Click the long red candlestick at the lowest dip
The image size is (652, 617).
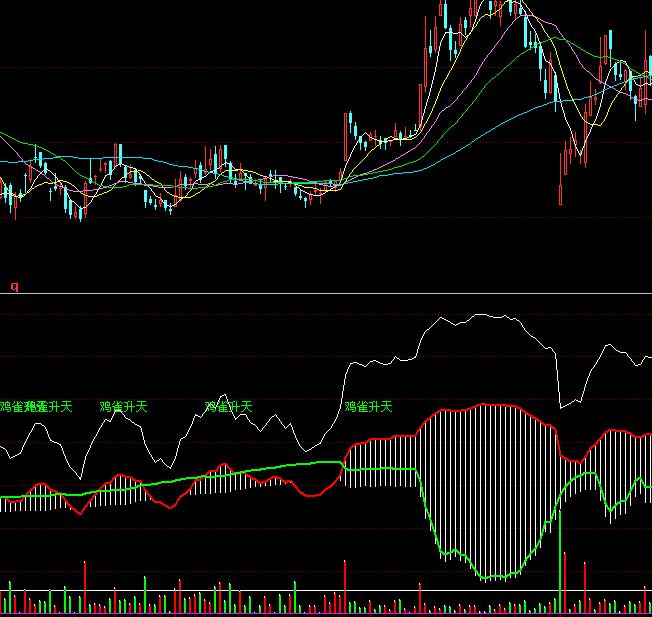[560, 190]
